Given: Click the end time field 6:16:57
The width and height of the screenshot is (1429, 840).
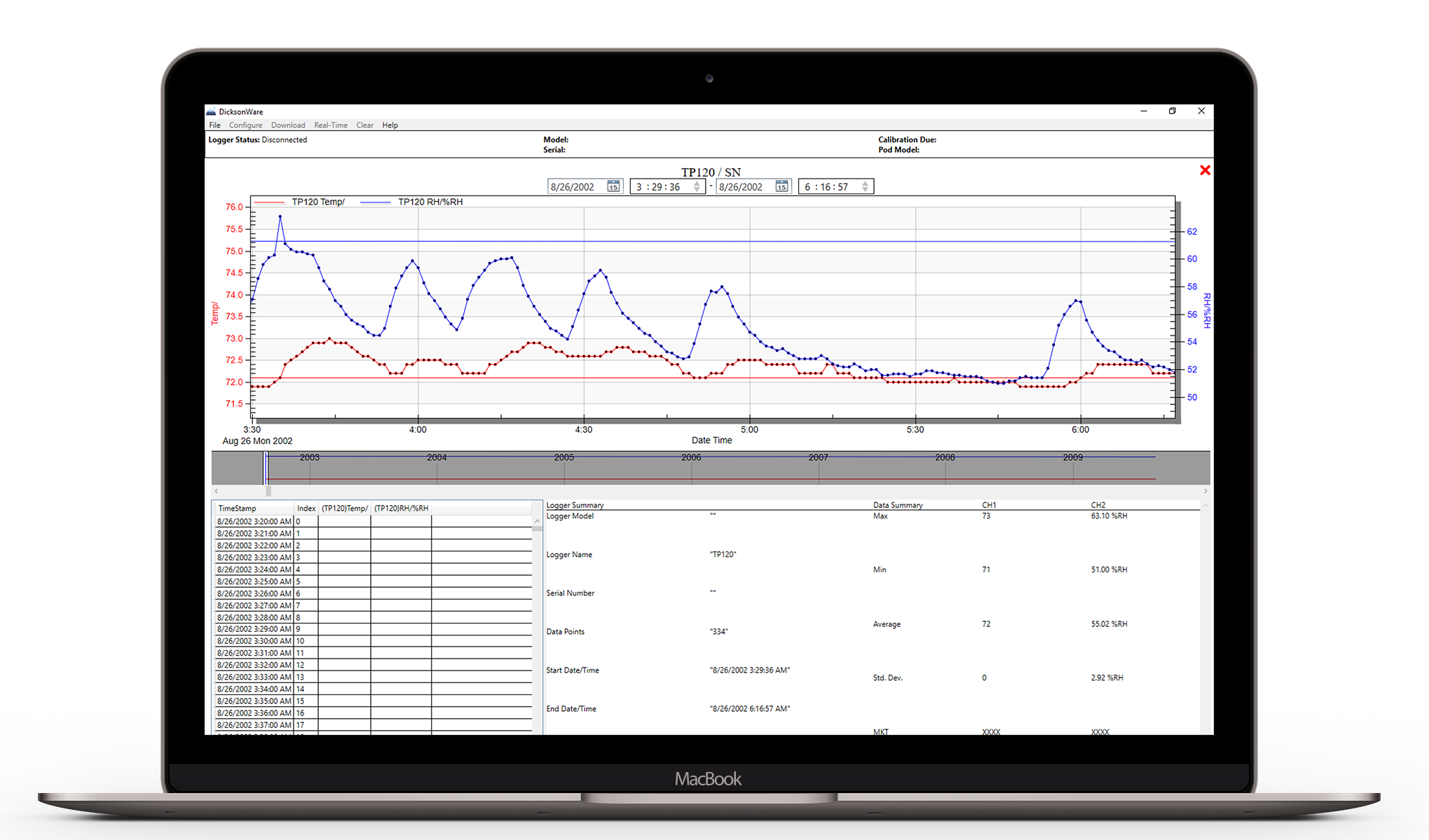Looking at the screenshot, I should click(x=827, y=187).
